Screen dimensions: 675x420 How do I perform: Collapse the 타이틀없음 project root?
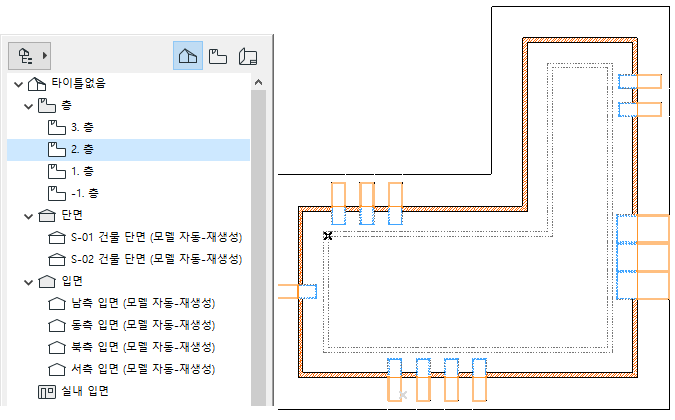(18, 84)
